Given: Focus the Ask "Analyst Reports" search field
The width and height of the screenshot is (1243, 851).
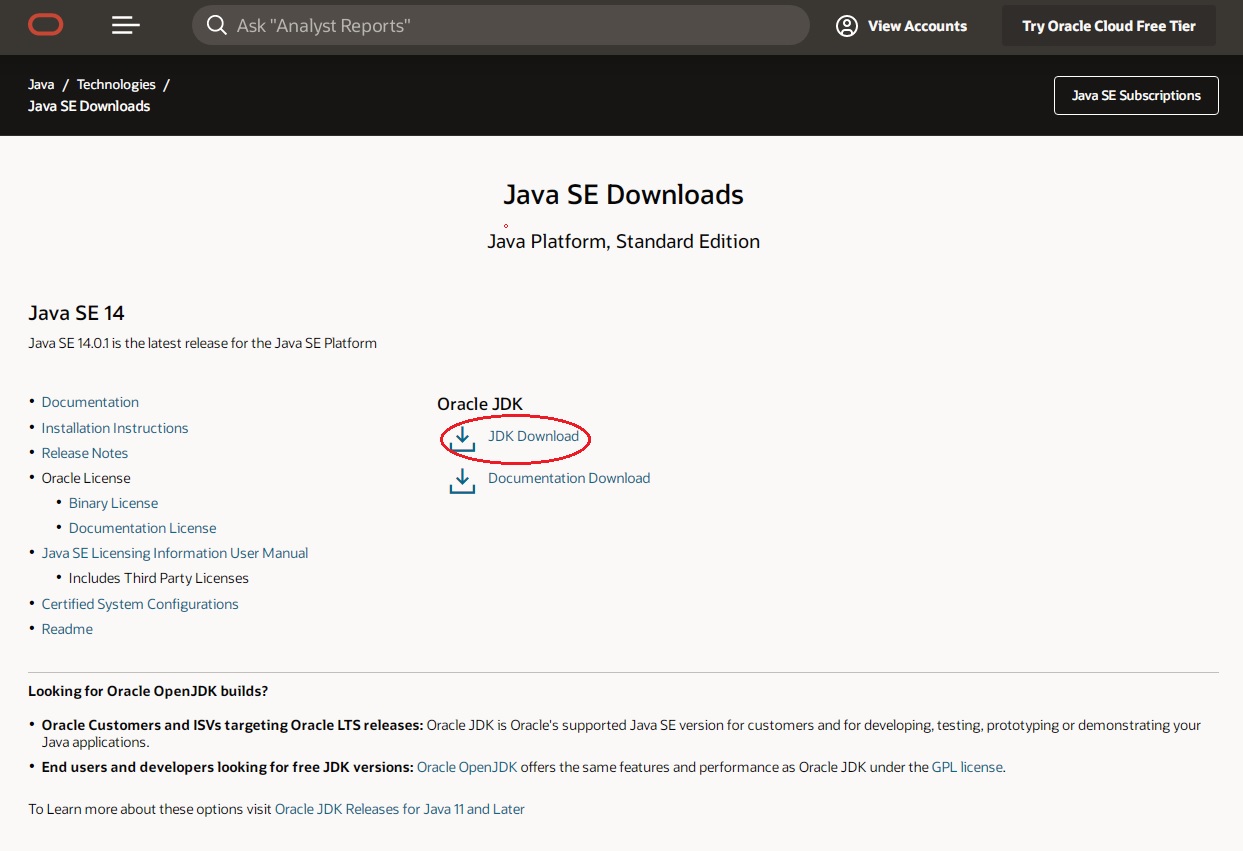Looking at the screenshot, I should 500,25.
